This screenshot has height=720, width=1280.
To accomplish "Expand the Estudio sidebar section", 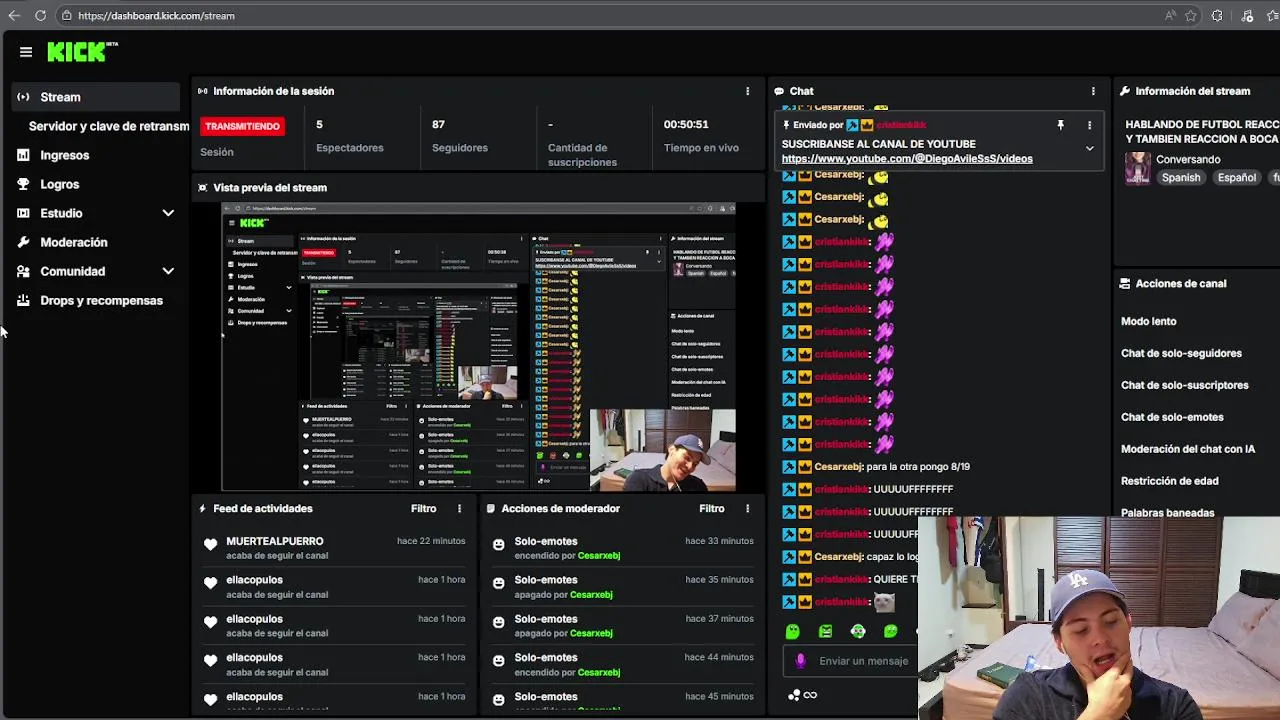I will (x=168, y=213).
